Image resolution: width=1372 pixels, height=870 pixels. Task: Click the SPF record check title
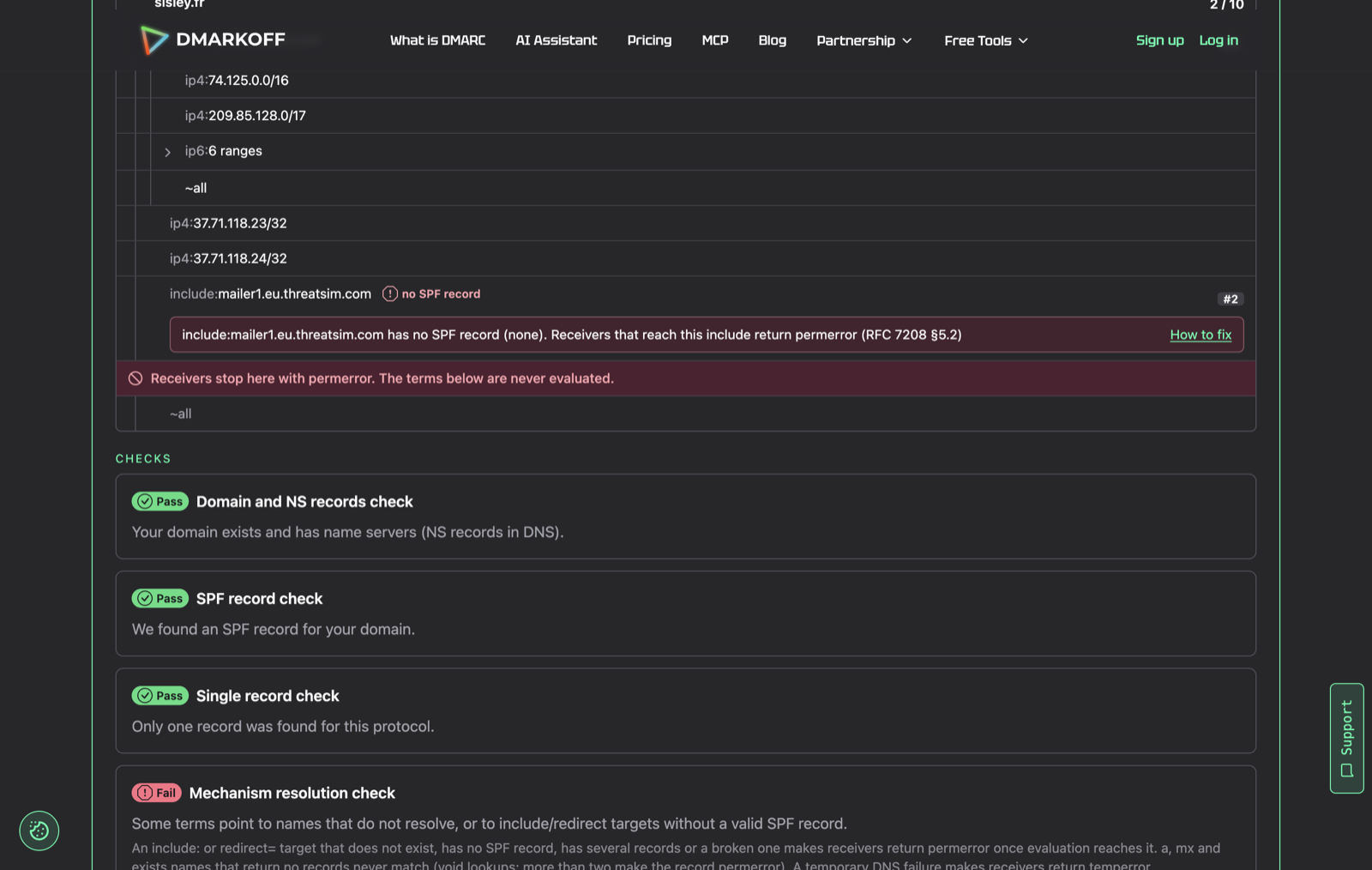(259, 598)
